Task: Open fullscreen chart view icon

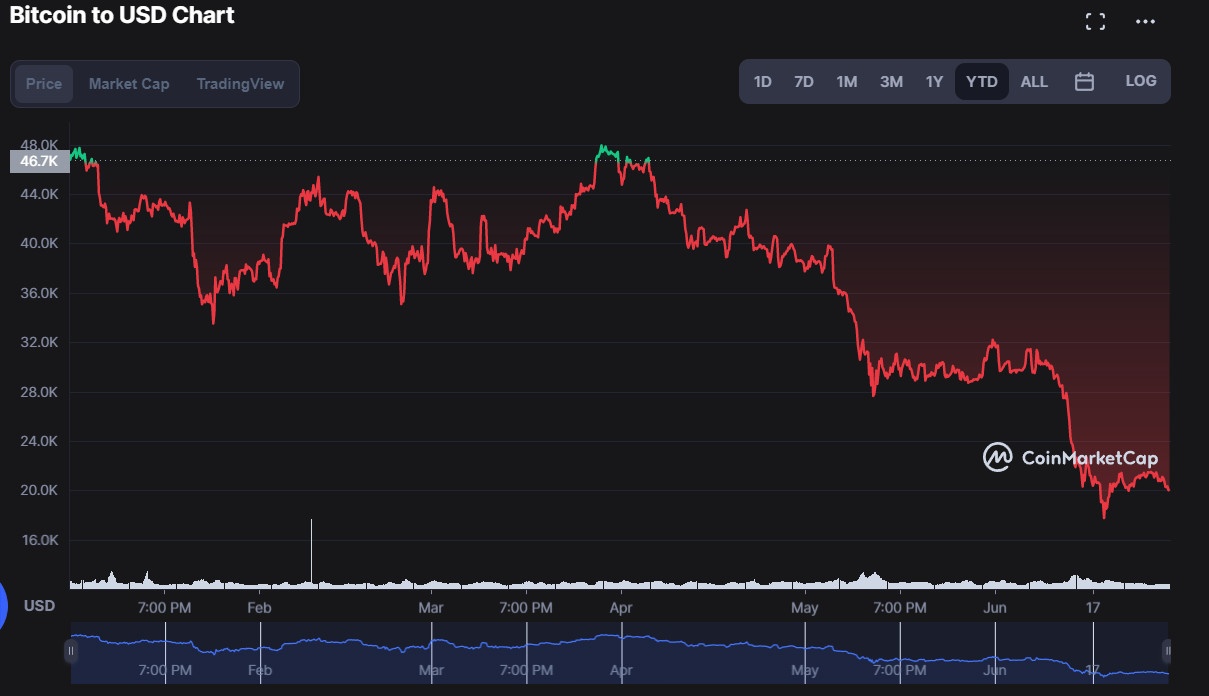Action: [1095, 21]
